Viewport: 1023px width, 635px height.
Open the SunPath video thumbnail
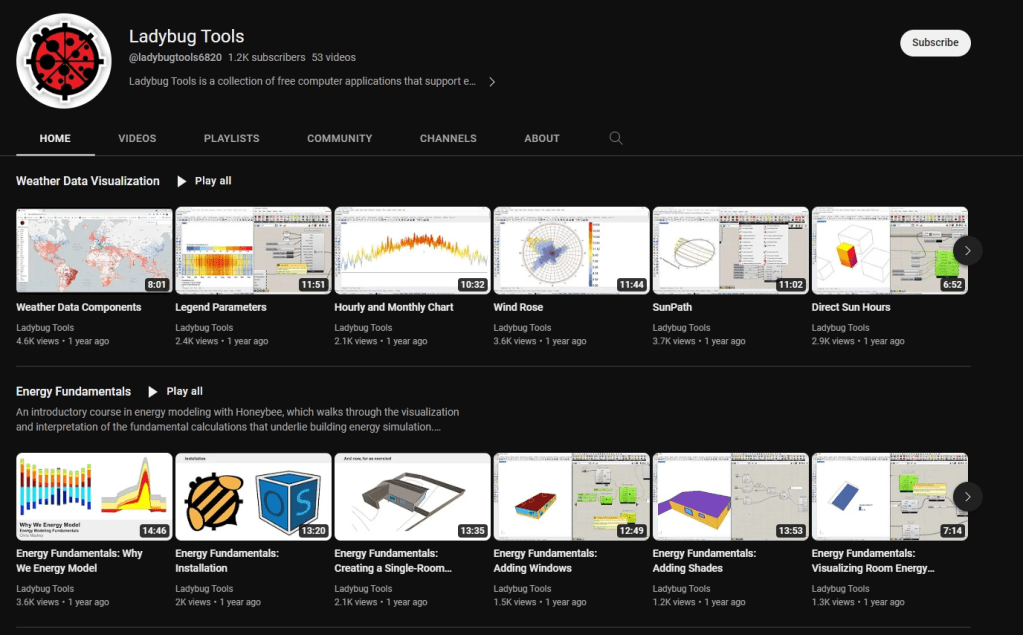(730, 250)
